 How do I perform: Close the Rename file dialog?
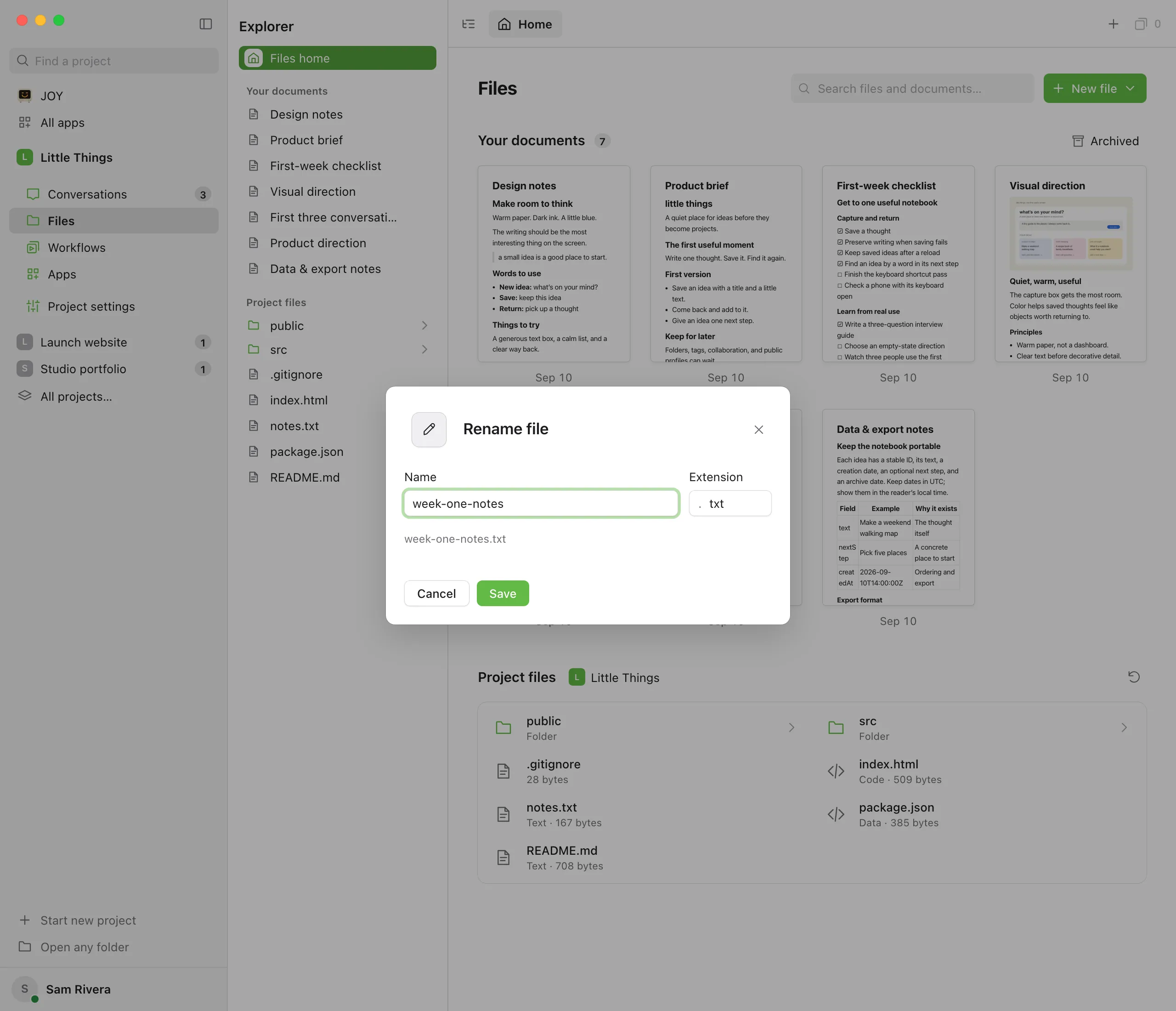pyautogui.click(x=758, y=429)
